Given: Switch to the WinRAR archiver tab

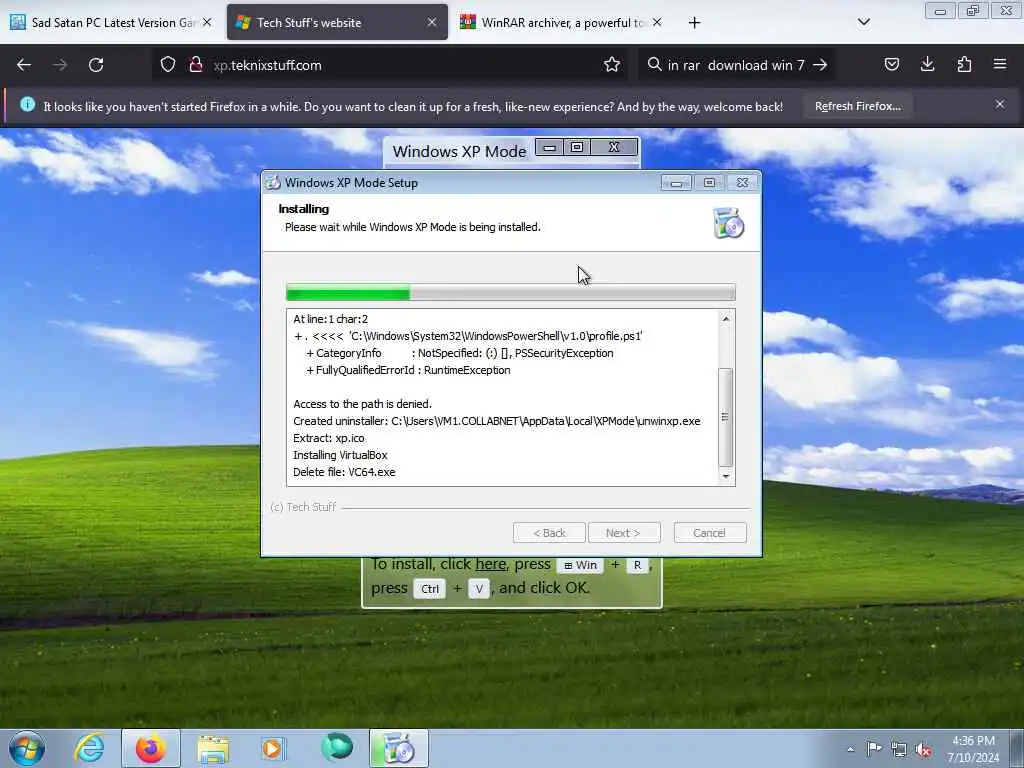Looking at the screenshot, I should [560, 23].
